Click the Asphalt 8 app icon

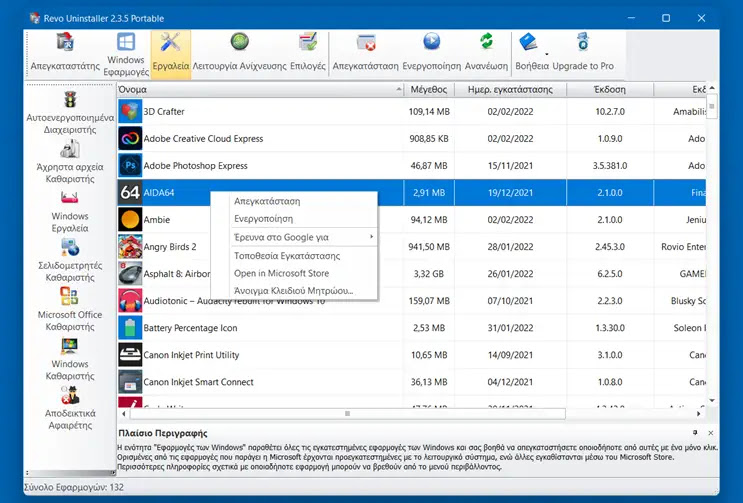coord(130,274)
